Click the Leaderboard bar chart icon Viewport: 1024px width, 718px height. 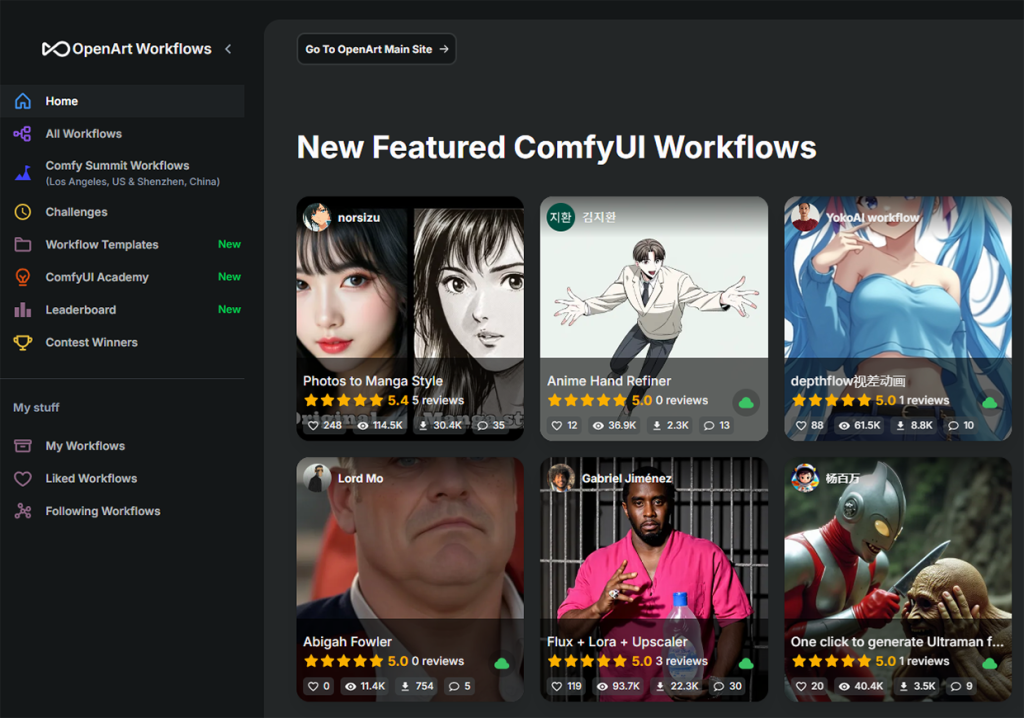pos(23,310)
